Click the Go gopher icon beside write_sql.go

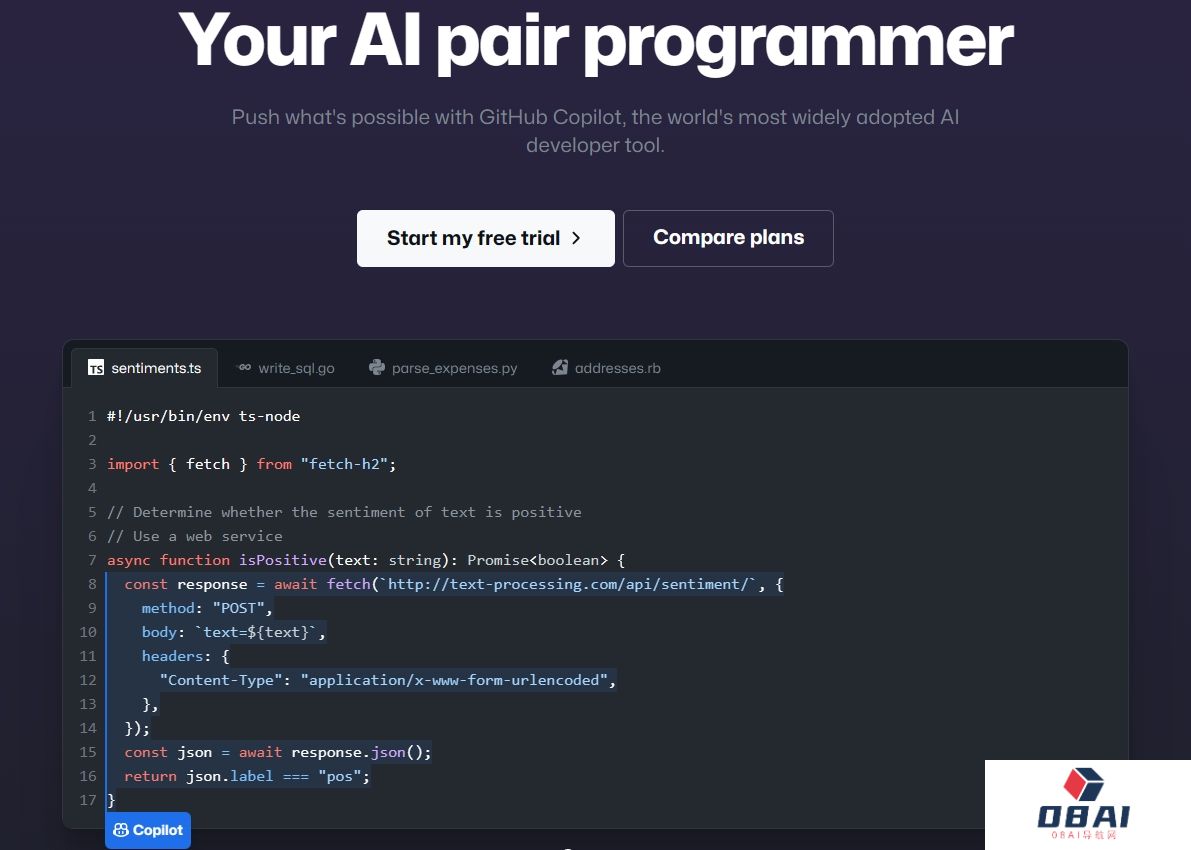(244, 368)
